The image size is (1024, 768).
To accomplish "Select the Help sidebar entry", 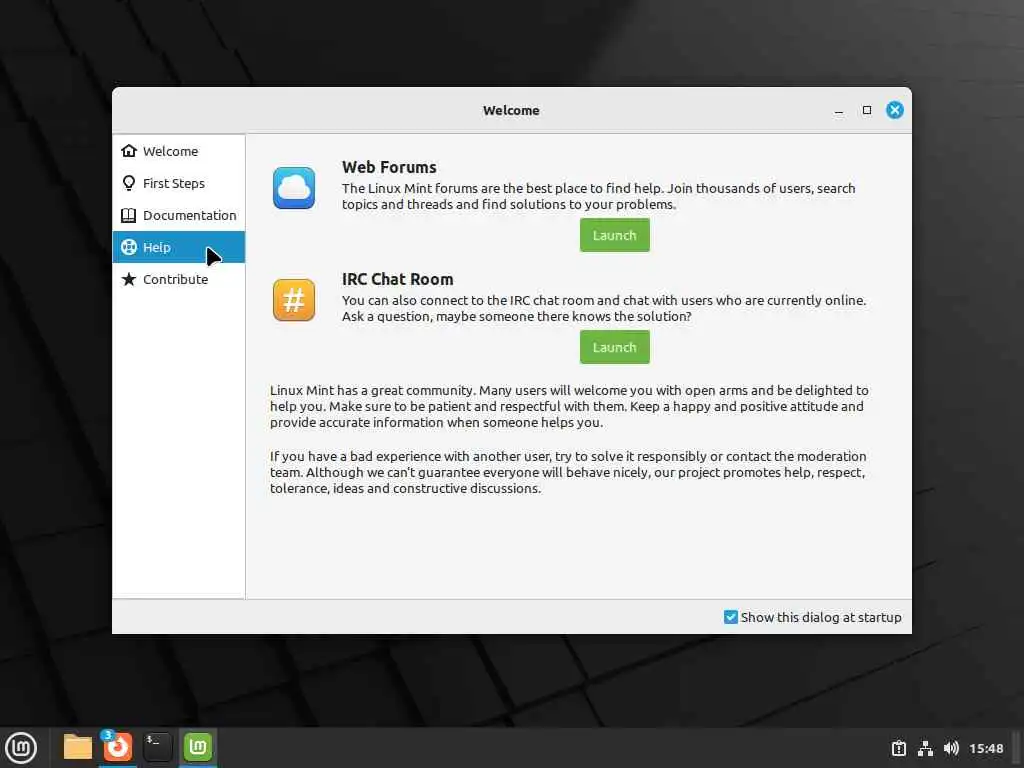I will [178, 247].
